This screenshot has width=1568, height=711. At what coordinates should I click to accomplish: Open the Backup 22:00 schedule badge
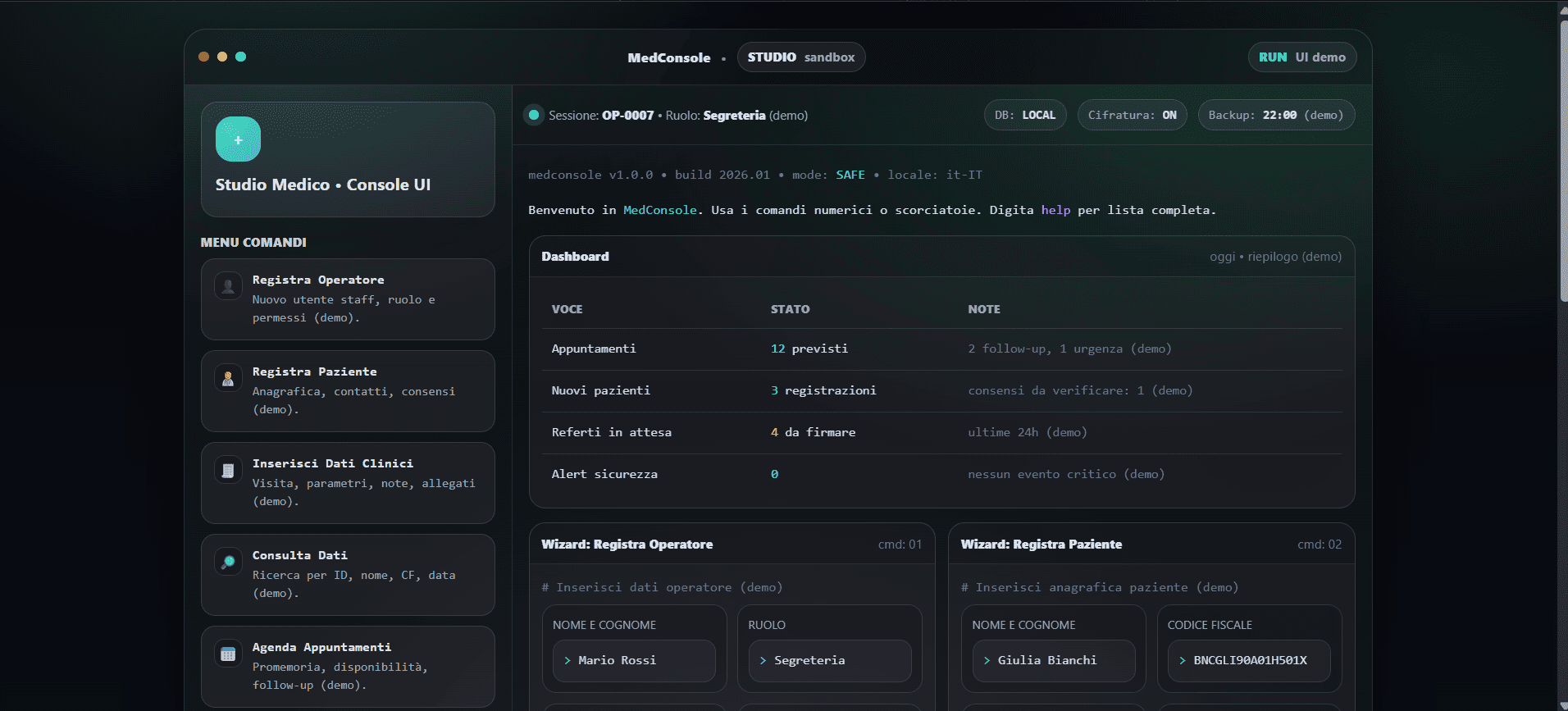click(x=1275, y=116)
